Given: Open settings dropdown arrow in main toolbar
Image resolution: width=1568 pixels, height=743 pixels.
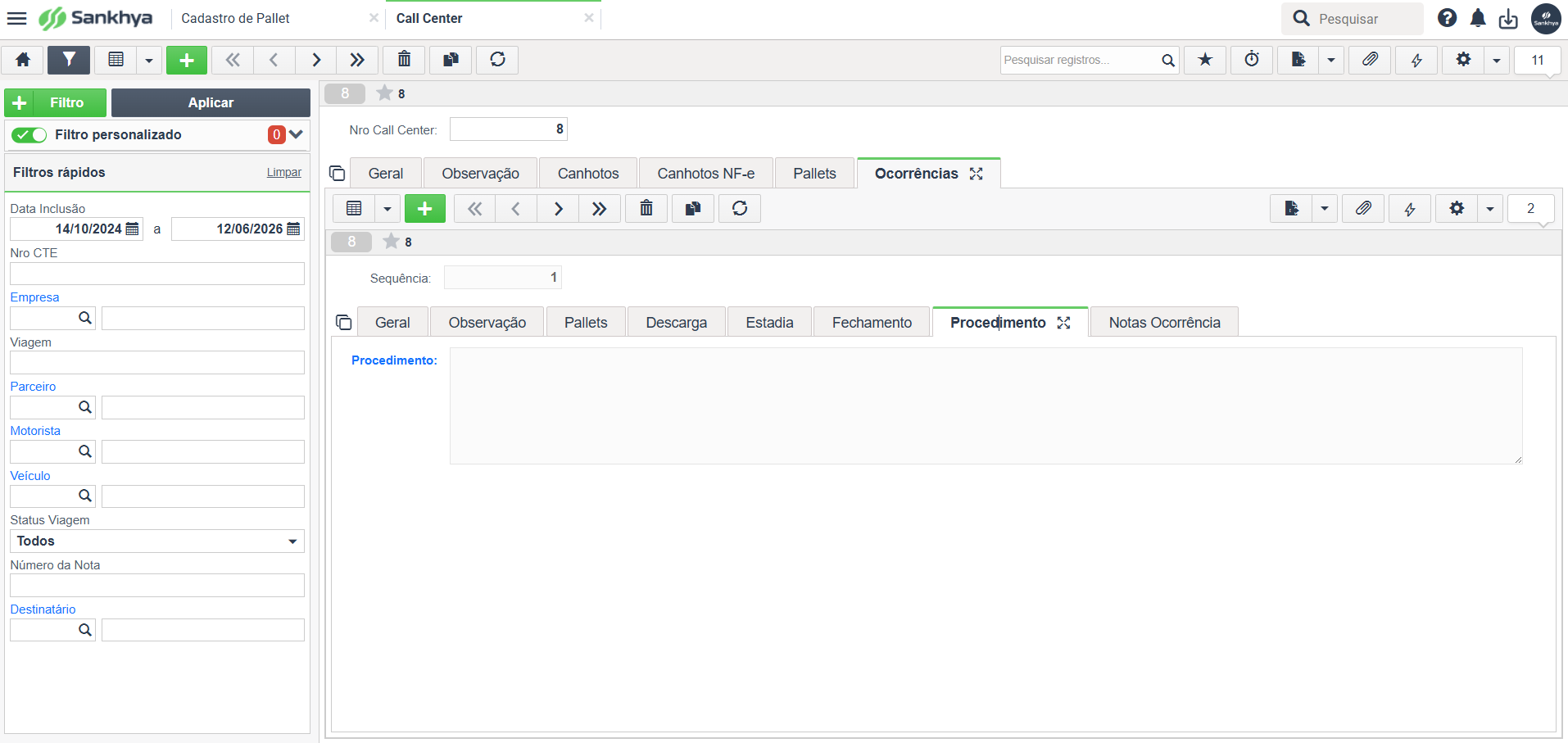Looking at the screenshot, I should click(1496, 60).
